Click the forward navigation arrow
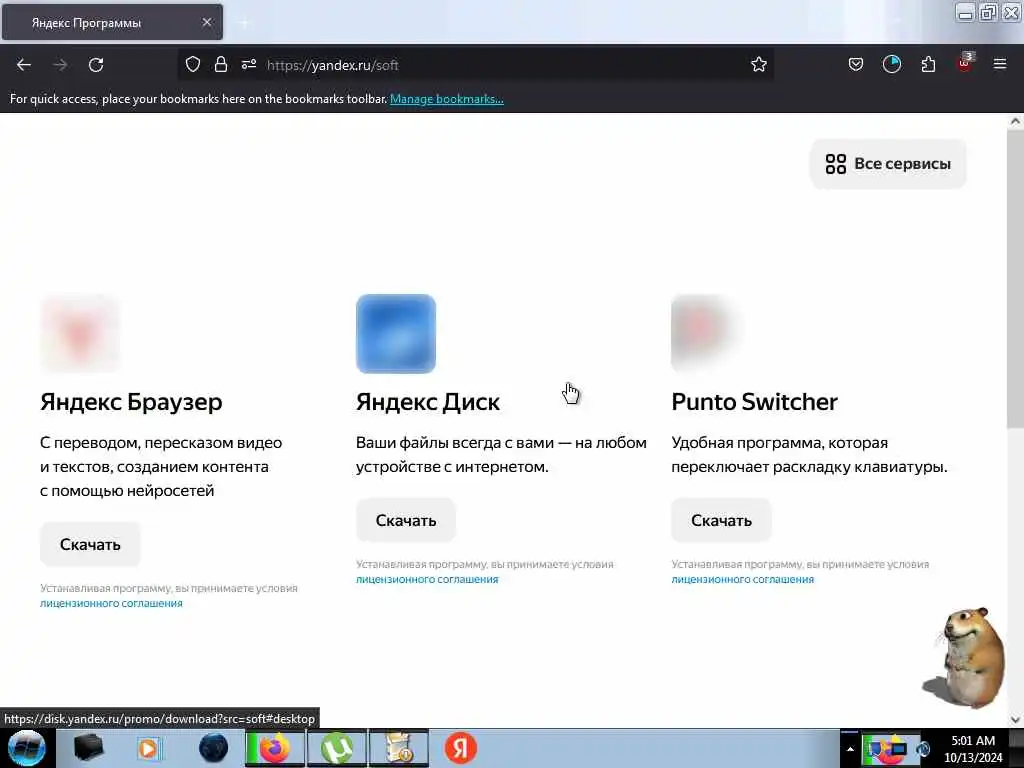 click(60, 65)
